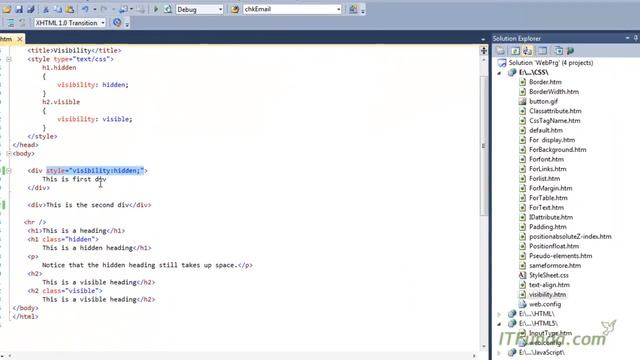Select Pseudo-elements.htm file
Screen dimensions: 640x360
pyautogui.click(x=560, y=256)
